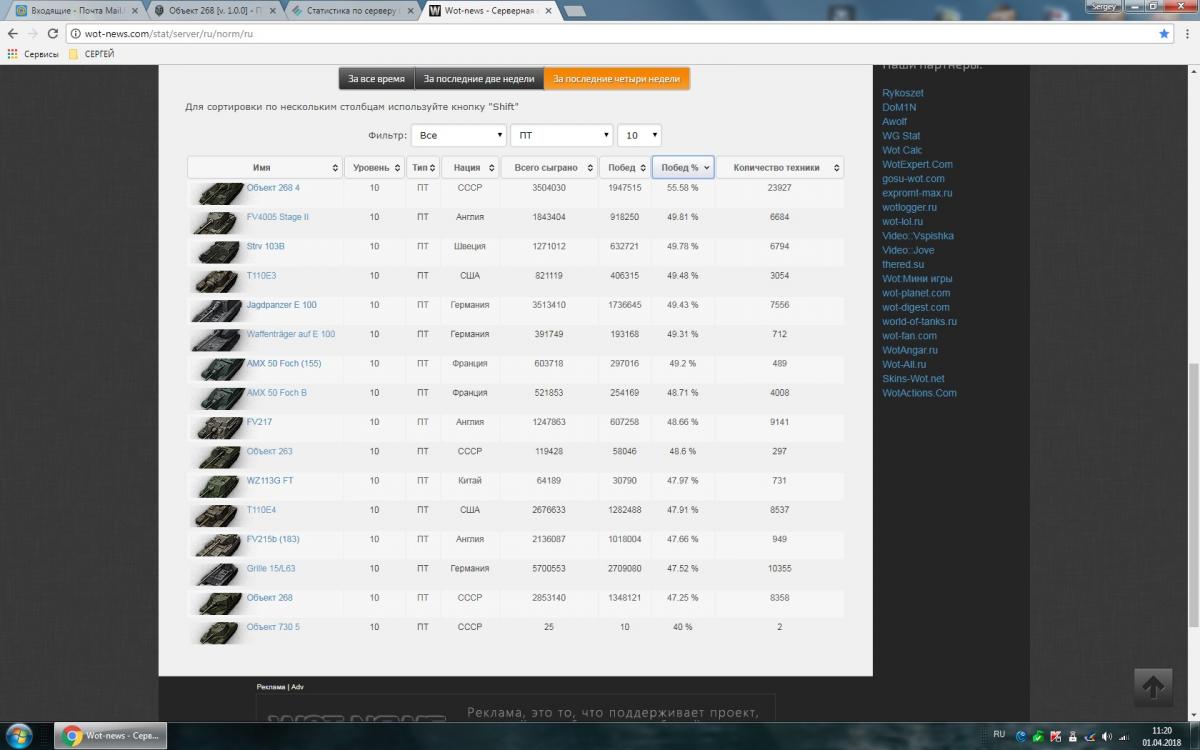Open the AMX 50 Foch B link
Screen dimensions: 1200x750
pos(277,393)
